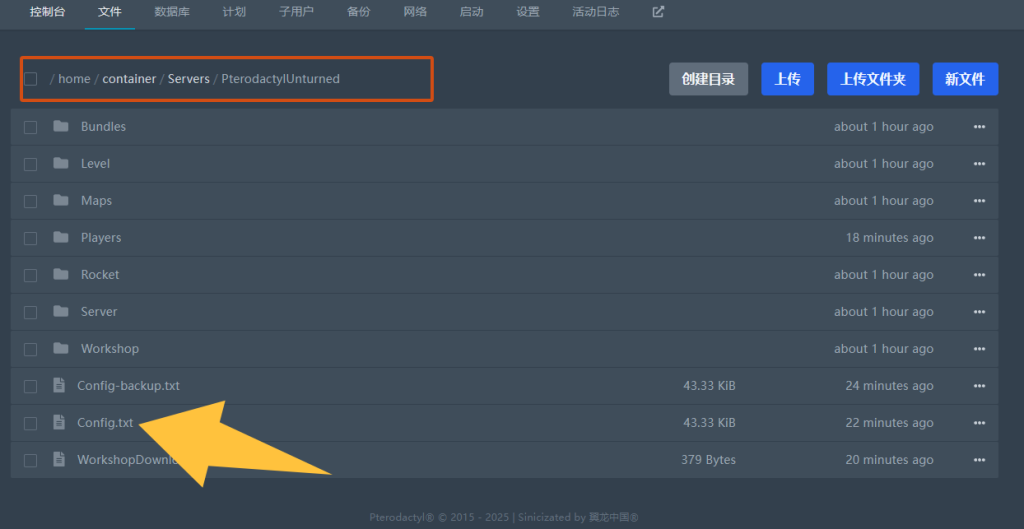
Task: Toggle the select-all checkbox beside the path
Action: [x=31, y=79]
